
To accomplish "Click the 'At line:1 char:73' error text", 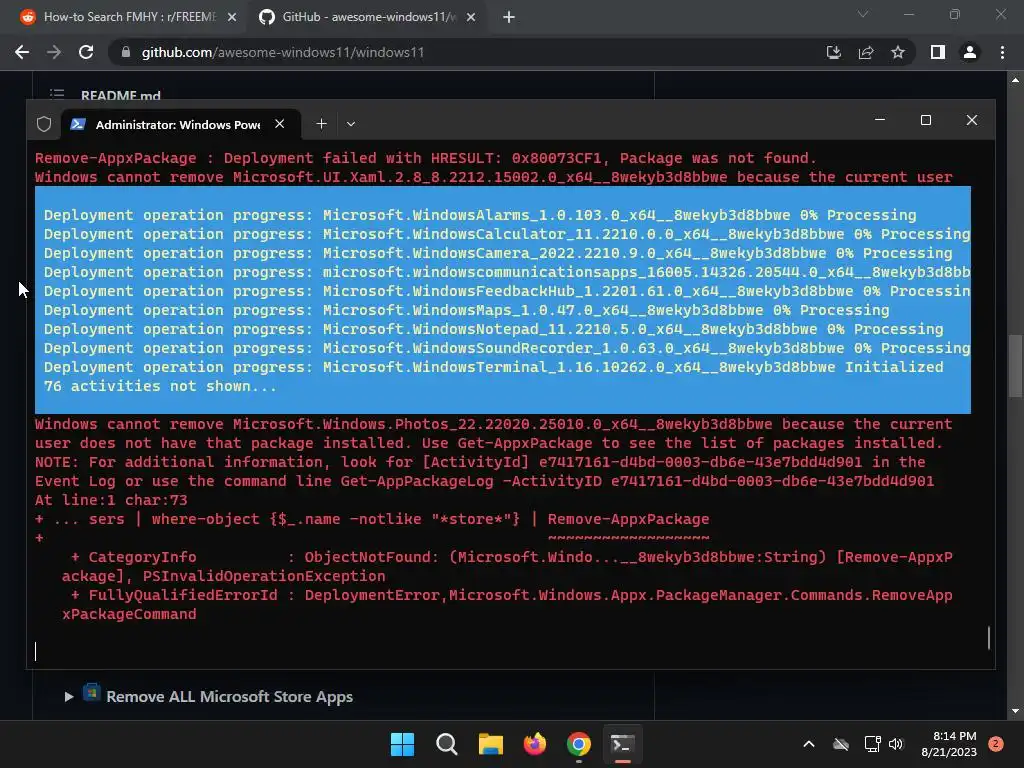I will click(111, 500).
